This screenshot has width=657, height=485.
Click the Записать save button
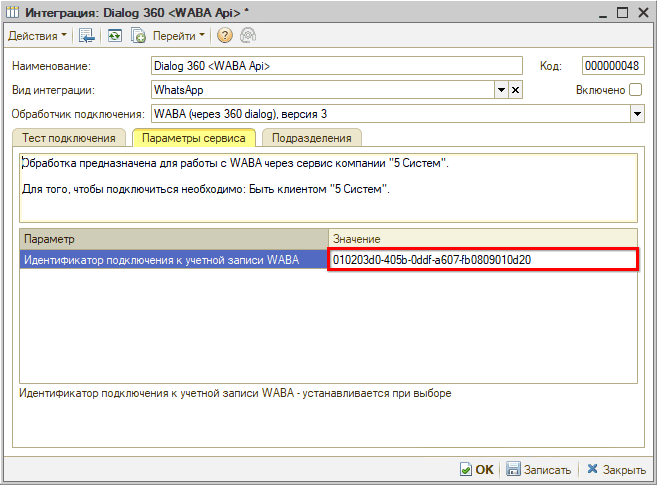[x=539, y=469]
